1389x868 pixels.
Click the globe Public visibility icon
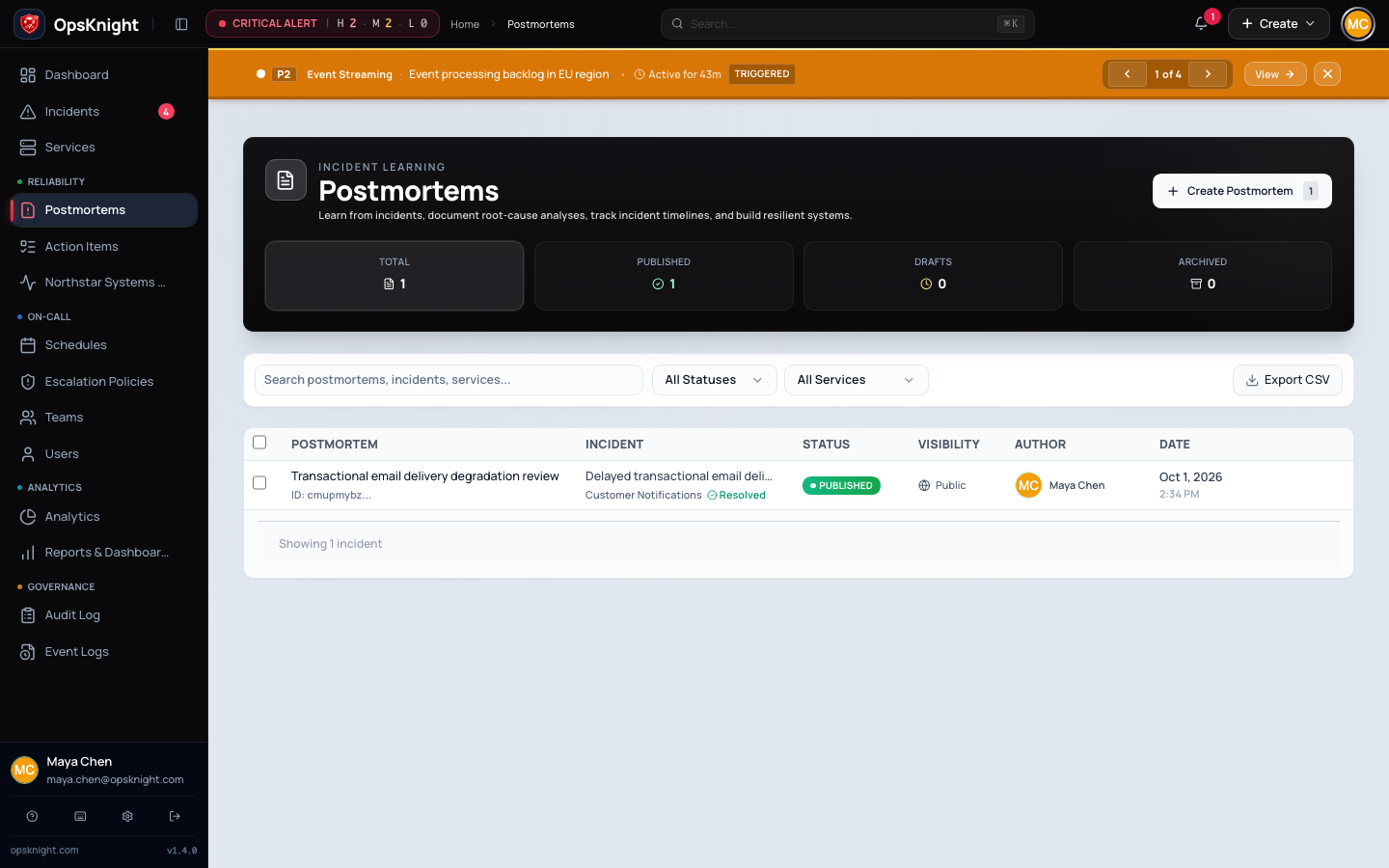point(924,486)
